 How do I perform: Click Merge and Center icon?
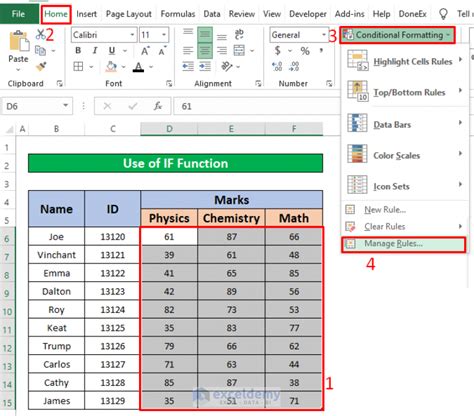point(239,51)
